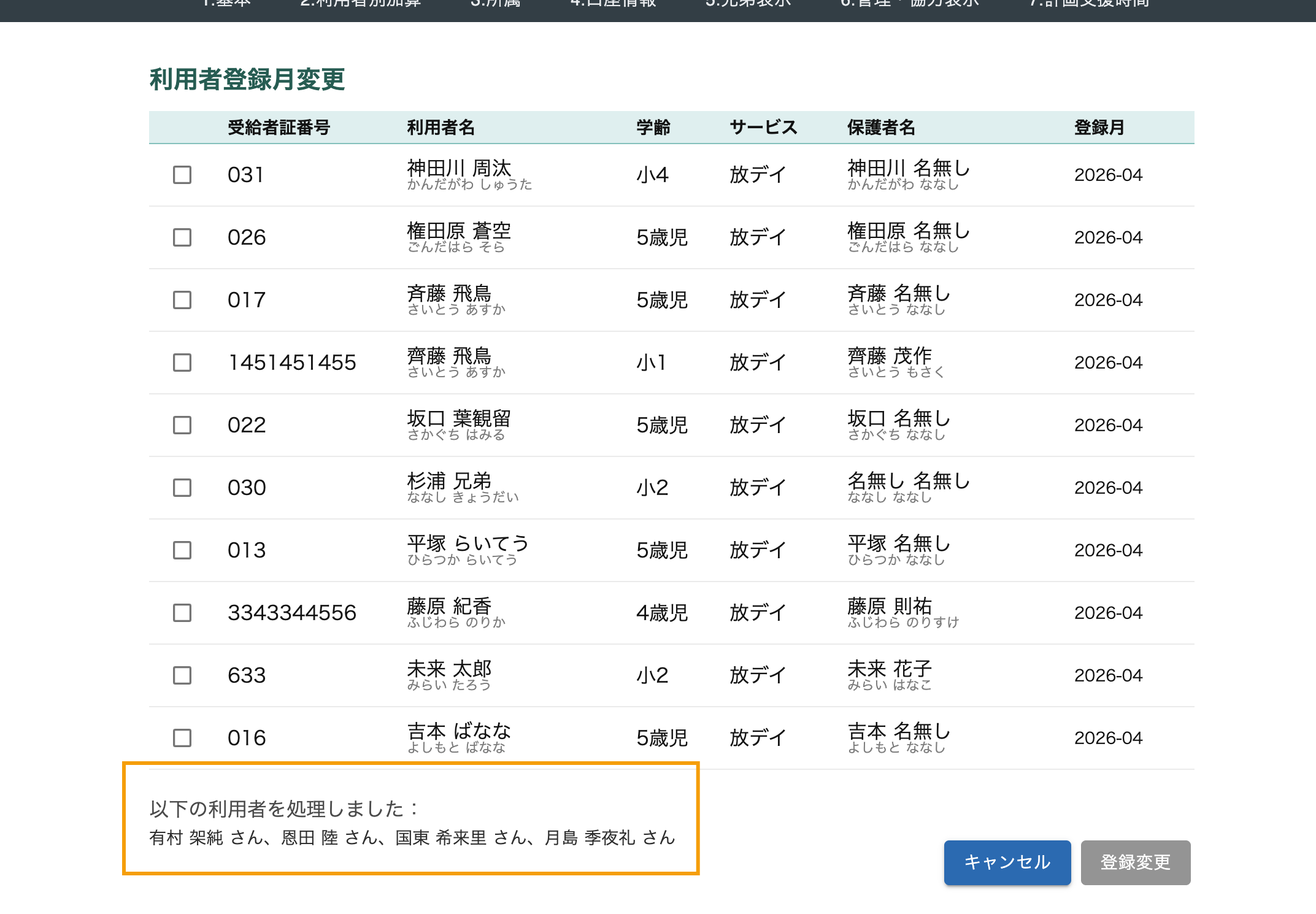This screenshot has height=914, width=1316.
Task: Click the 受給者証番号 column header
Action: [x=279, y=128]
